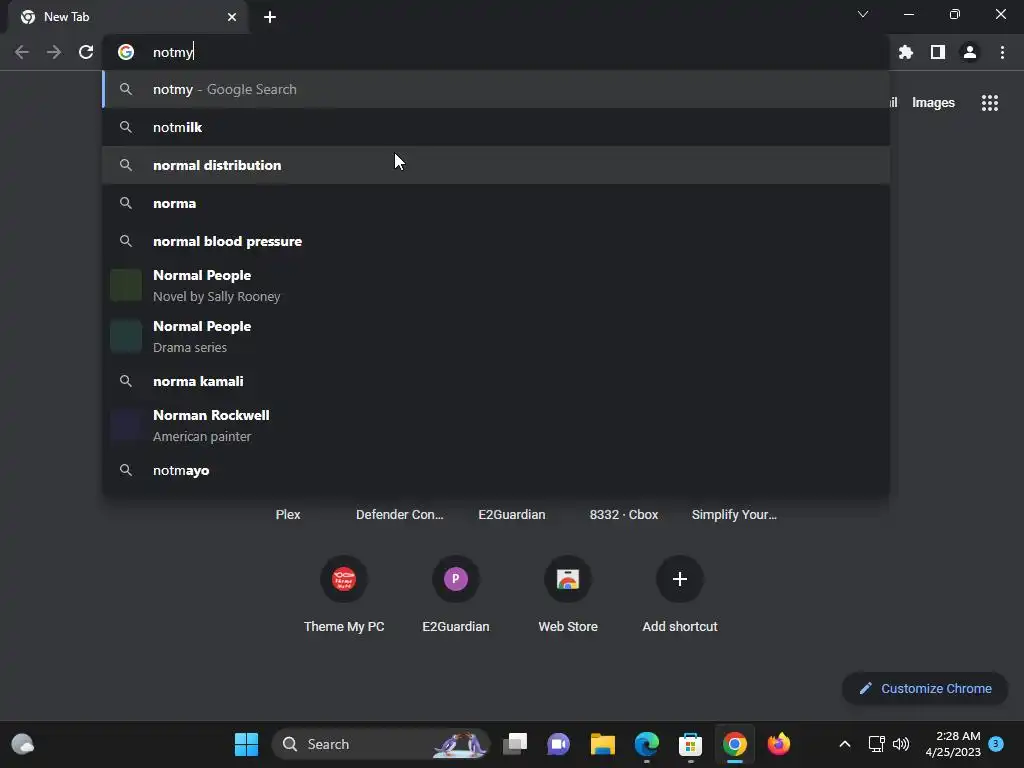Select the 'norma' suggestion

point(496,203)
